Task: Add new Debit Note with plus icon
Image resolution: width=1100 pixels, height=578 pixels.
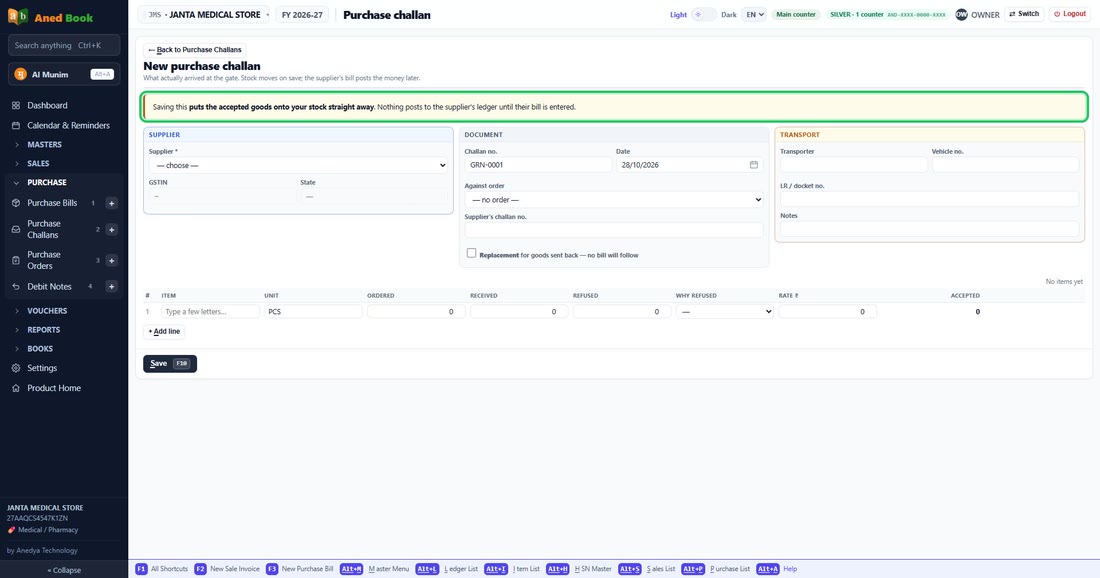Action: (111, 286)
